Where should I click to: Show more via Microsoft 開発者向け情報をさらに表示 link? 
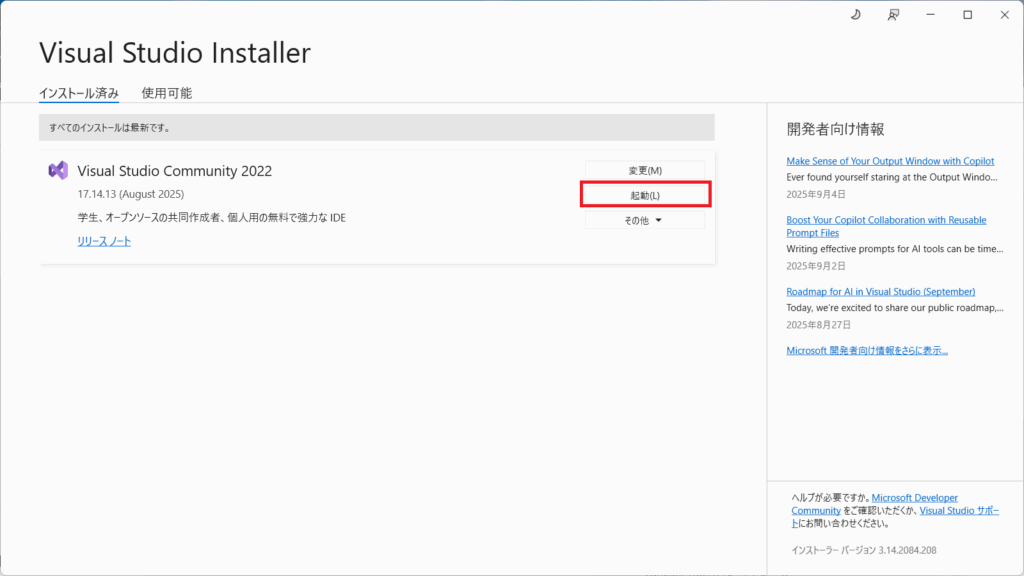[867, 350]
